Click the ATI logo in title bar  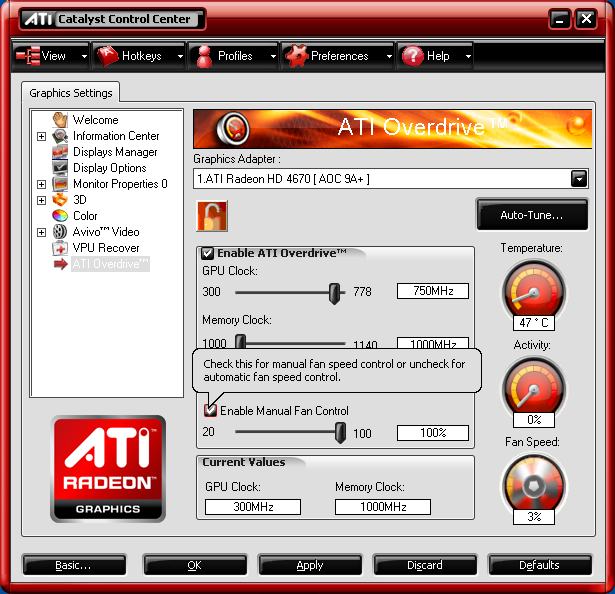[x=38, y=18]
